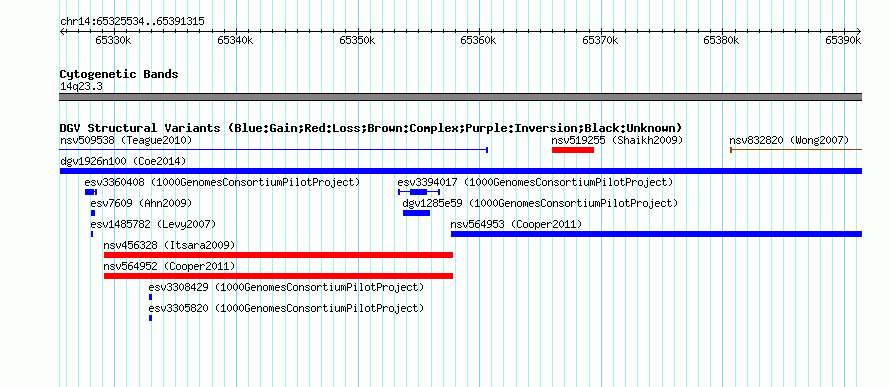Viewport: 890px width, 387px height.
Task: Click the 14q23.3 cytogenetic band bar
Action: (x=461, y=97)
